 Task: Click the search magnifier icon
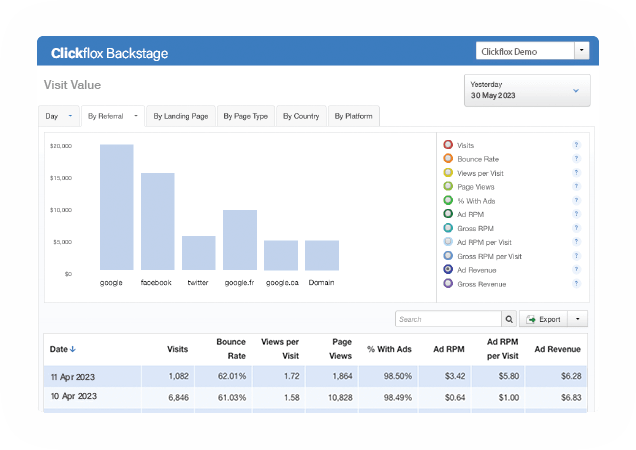[509, 319]
